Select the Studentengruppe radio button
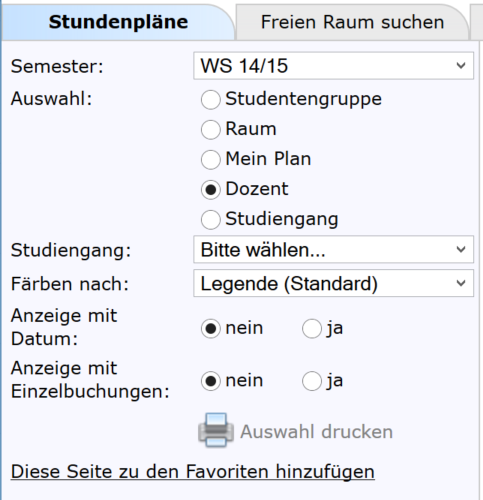Image resolution: width=483 pixels, height=500 pixels. click(211, 100)
